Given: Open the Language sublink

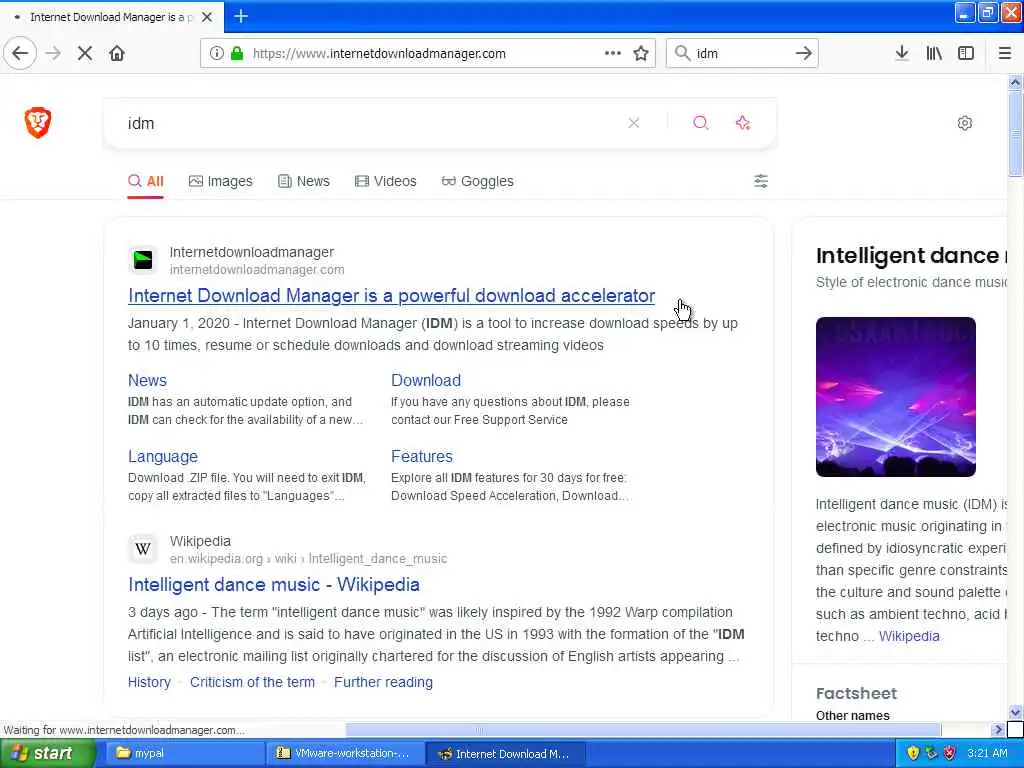Looking at the screenshot, I should [163, 456].
